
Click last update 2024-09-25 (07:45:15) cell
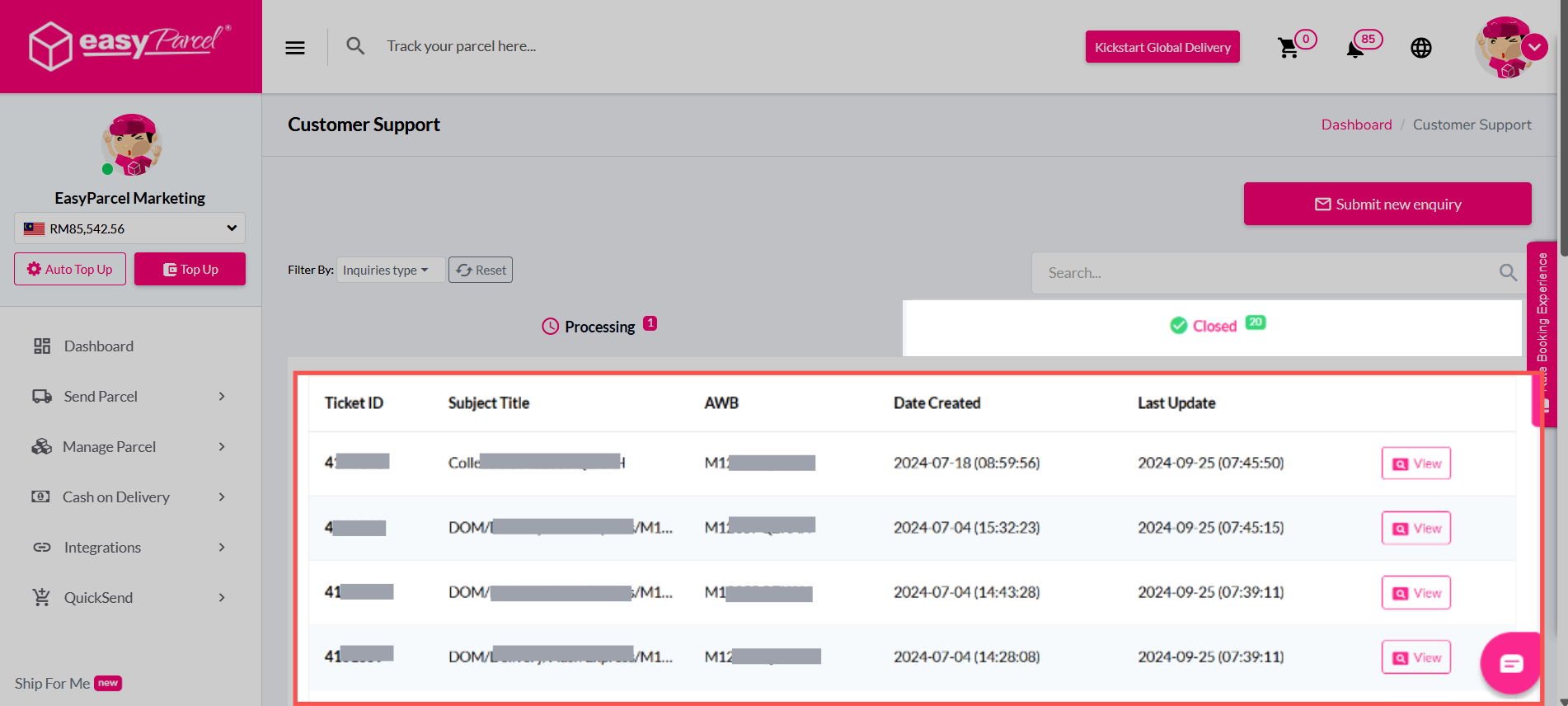tap(1211, 527)
